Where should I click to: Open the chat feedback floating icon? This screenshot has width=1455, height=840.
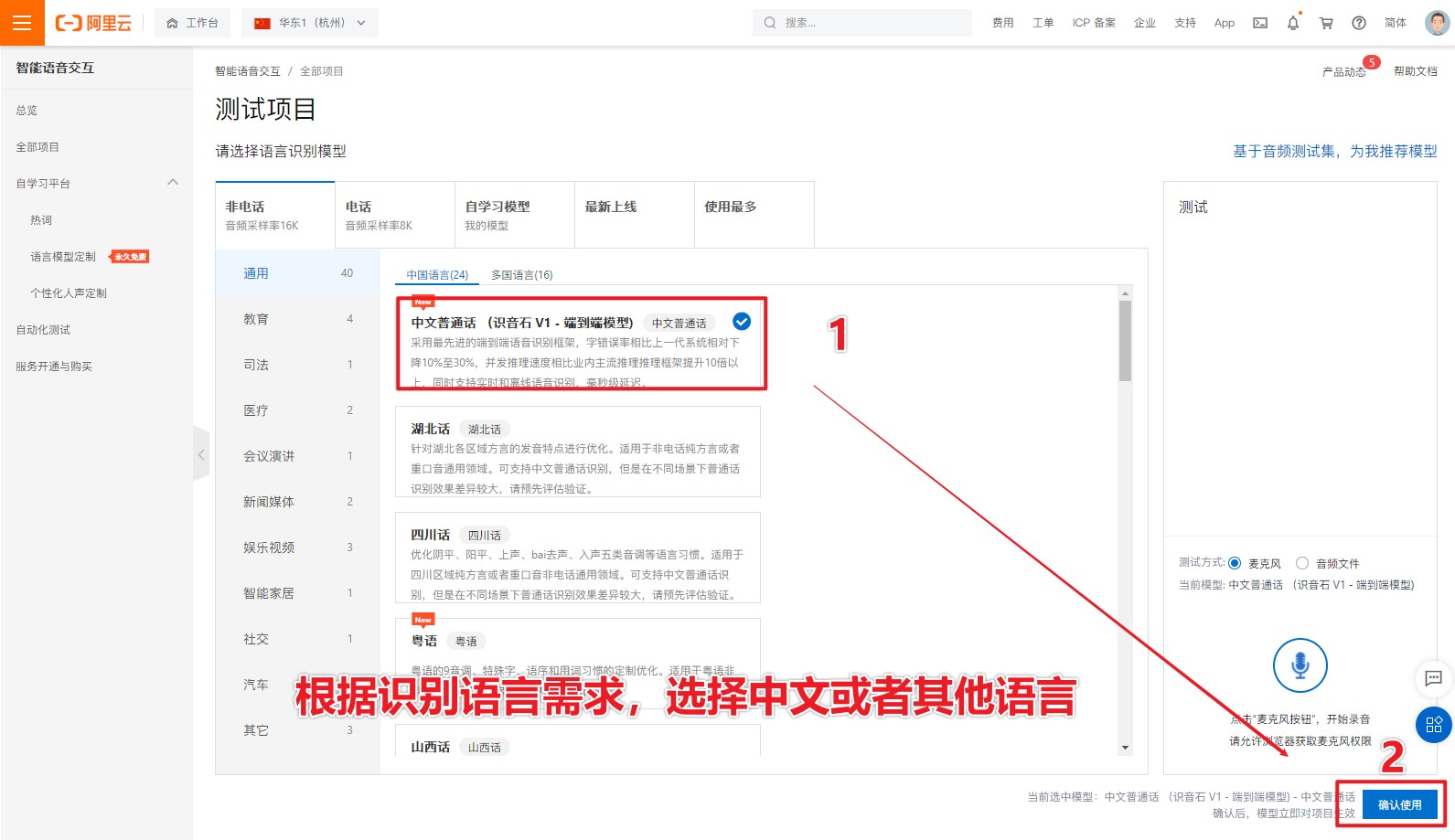pos(1433,678)
